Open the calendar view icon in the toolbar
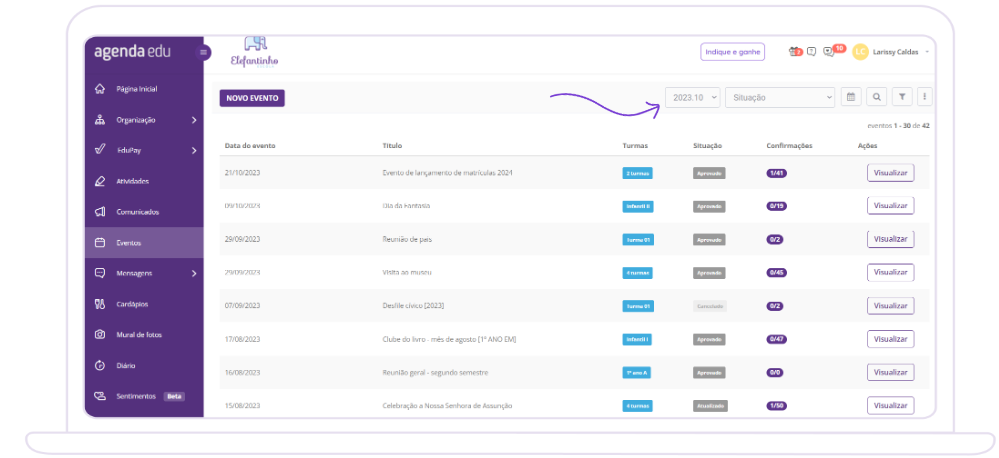The width and height of the screenshot is (999, 458). pyautogui.click(x=851, y=97)
